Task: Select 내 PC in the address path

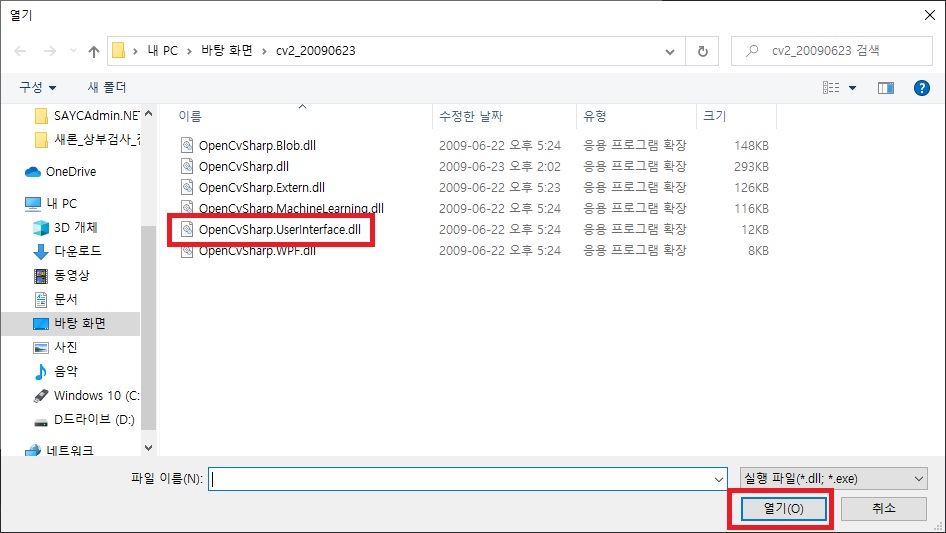Action: (x=162, y=51)
